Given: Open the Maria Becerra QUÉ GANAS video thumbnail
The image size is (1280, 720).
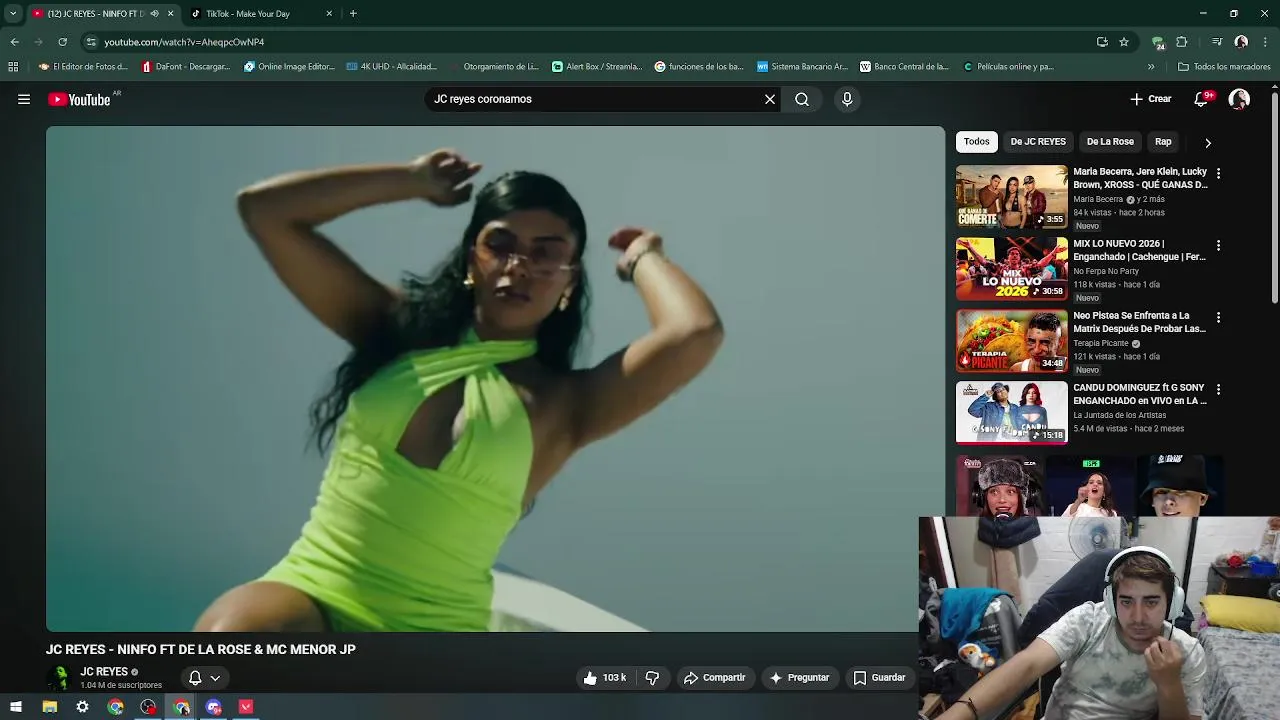Looking at the screenshot, I should (x=1011, y=197).
